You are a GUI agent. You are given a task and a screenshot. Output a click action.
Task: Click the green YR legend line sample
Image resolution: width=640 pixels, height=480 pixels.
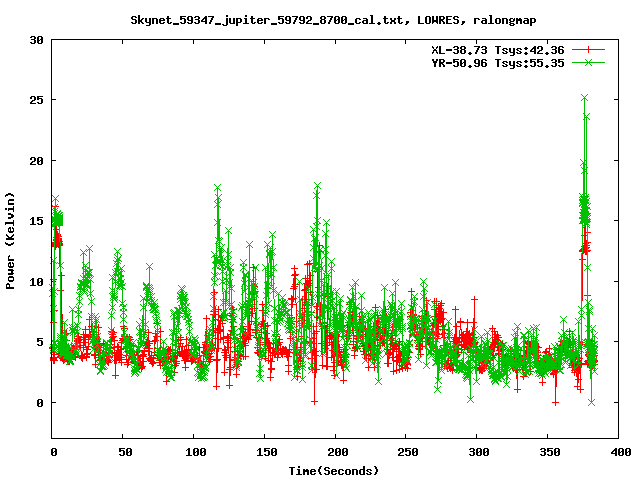[588, 62]
